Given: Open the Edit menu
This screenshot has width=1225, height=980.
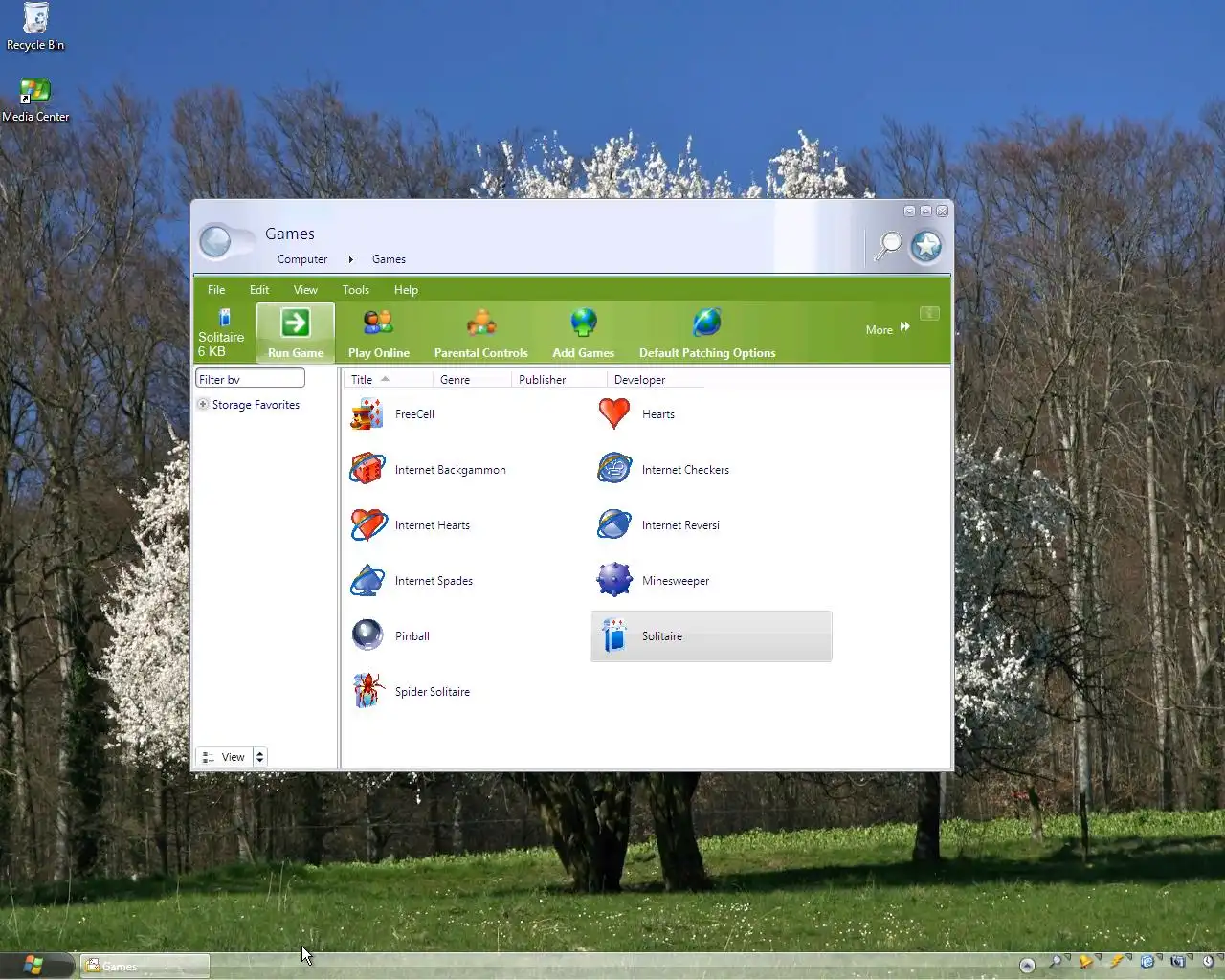Looking at the screenshot, I should click(x=259, y=290).
